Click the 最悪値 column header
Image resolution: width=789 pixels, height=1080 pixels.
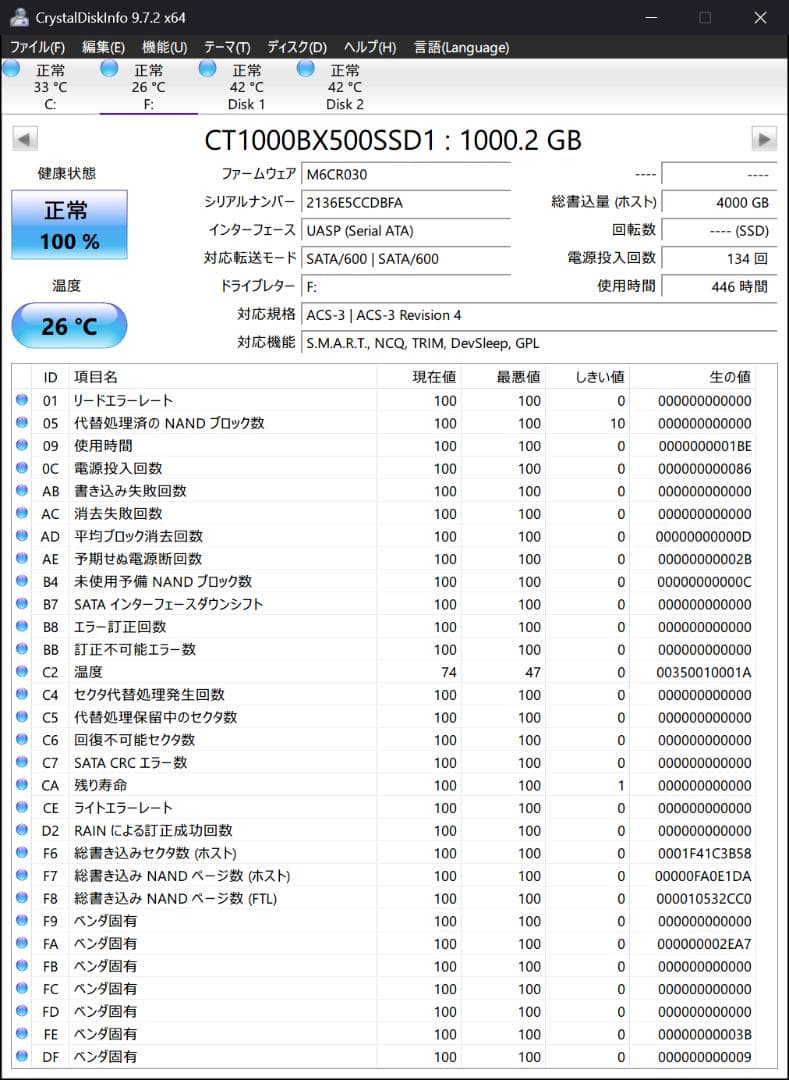(503, 377)
